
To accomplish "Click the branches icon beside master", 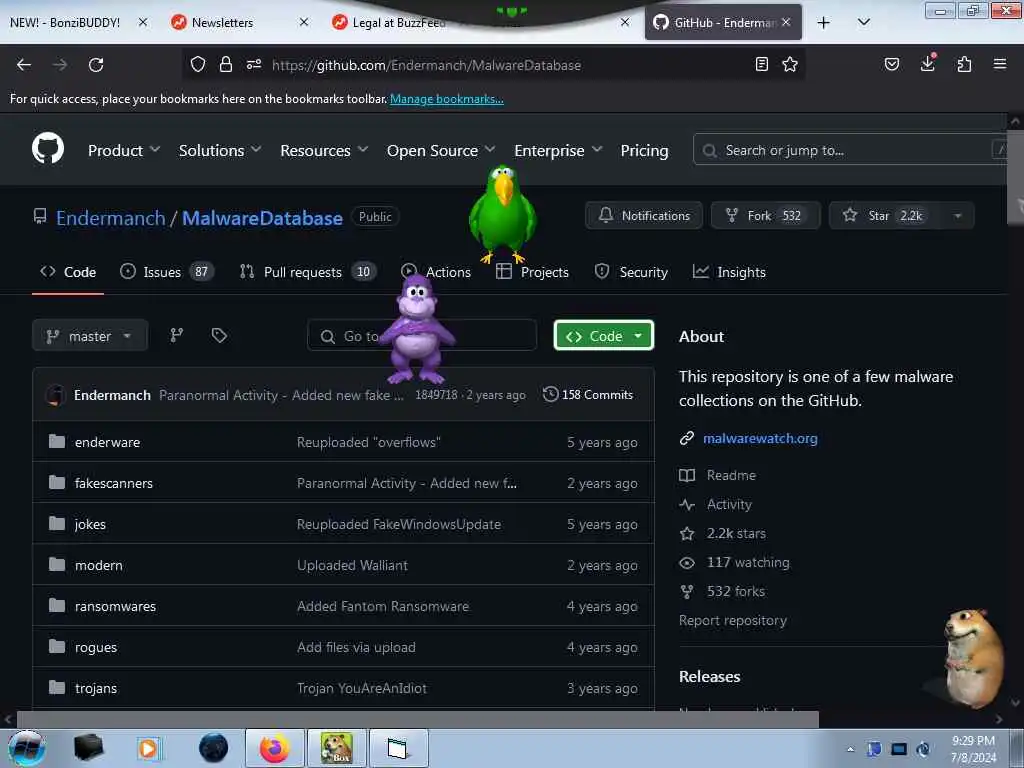I will click(x=176, y=335).
